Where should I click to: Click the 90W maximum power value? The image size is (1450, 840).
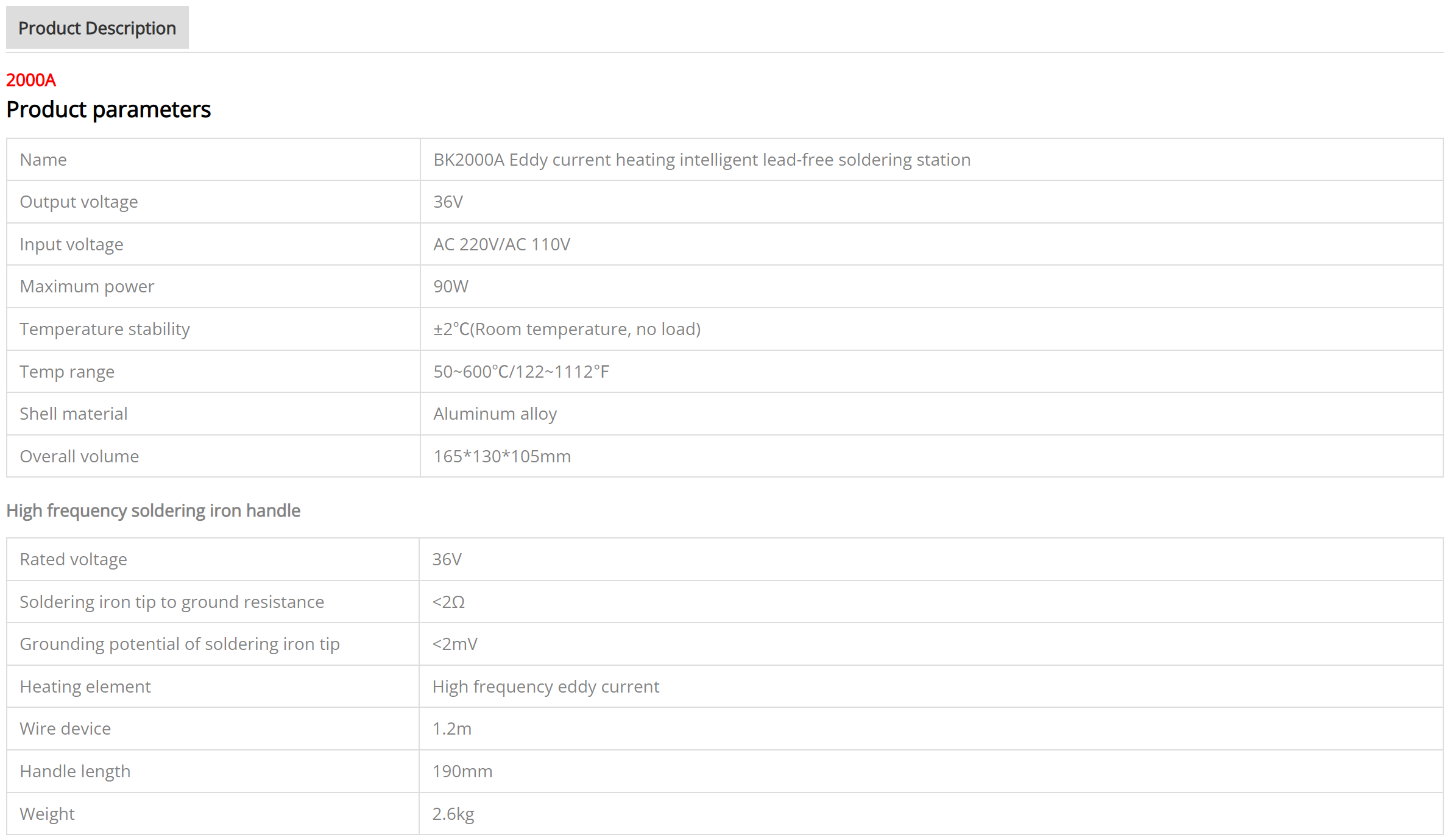451,286
